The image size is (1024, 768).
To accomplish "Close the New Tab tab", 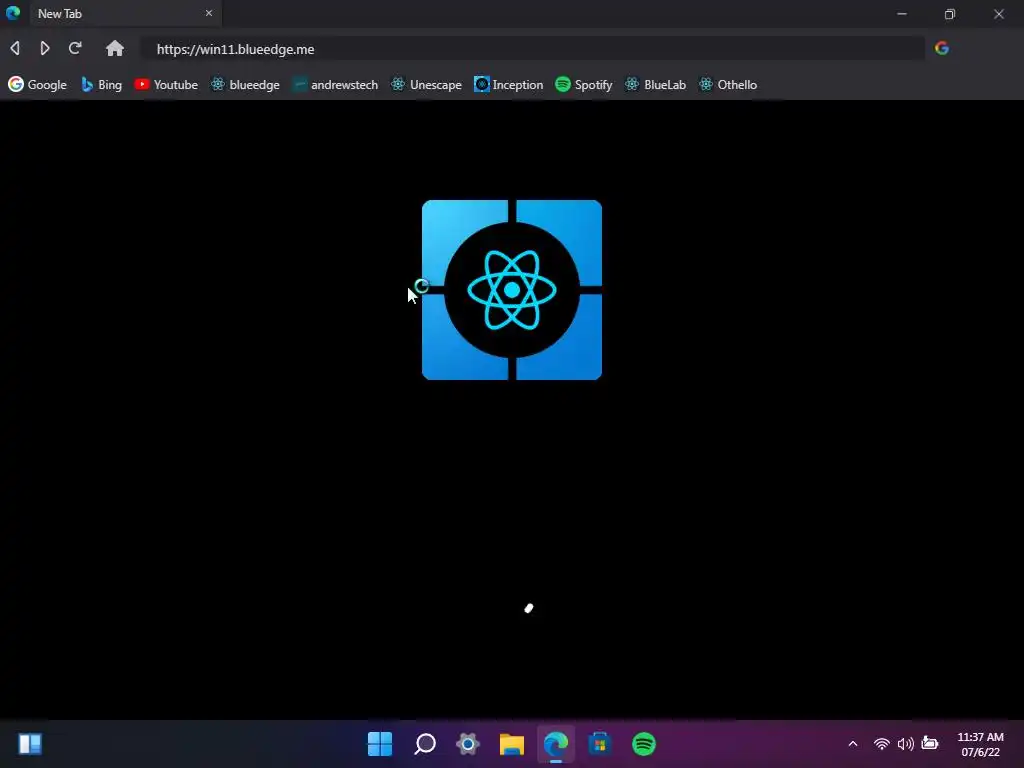I will [x=209, y=13].
